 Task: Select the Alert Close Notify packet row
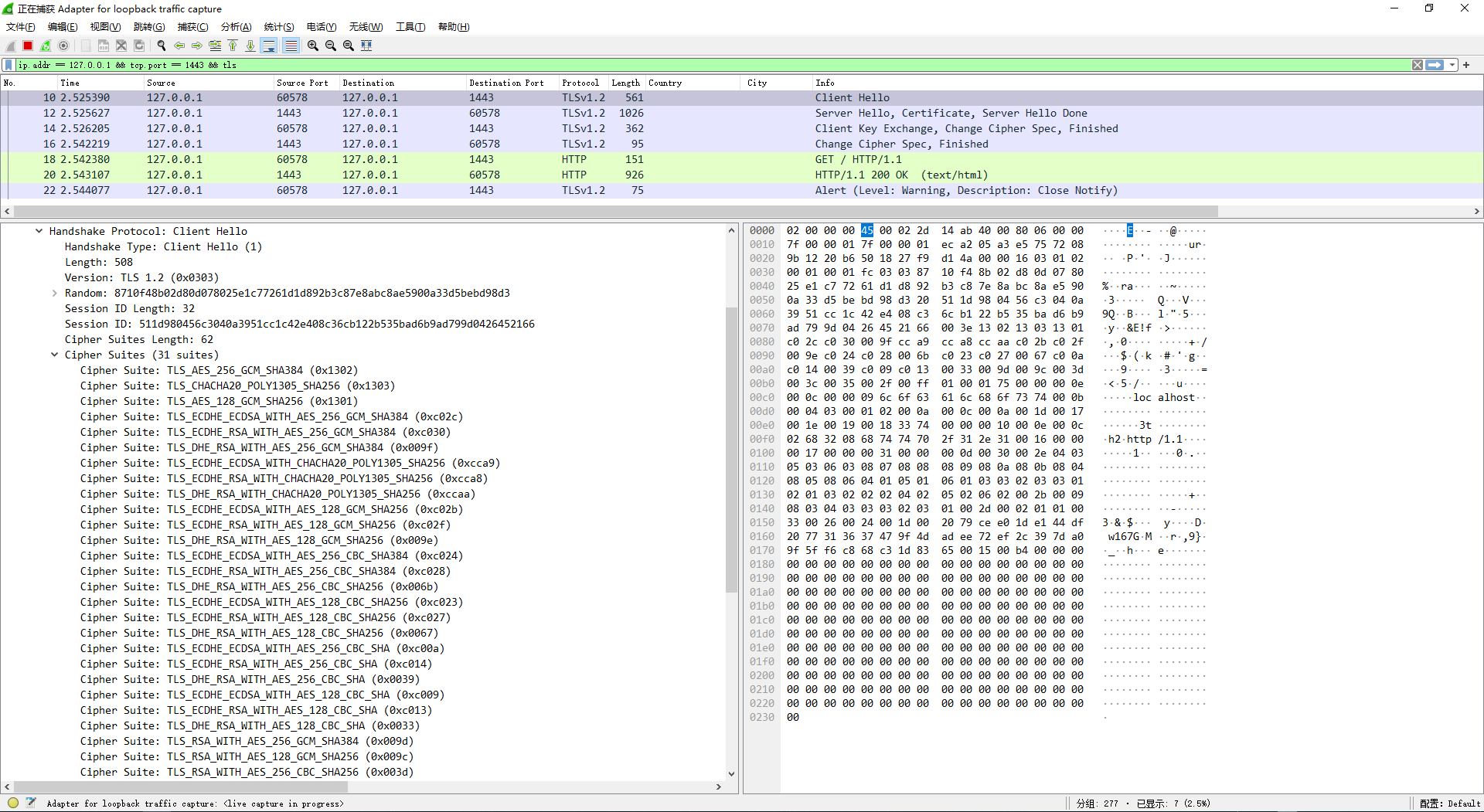(x=742, y=190)
